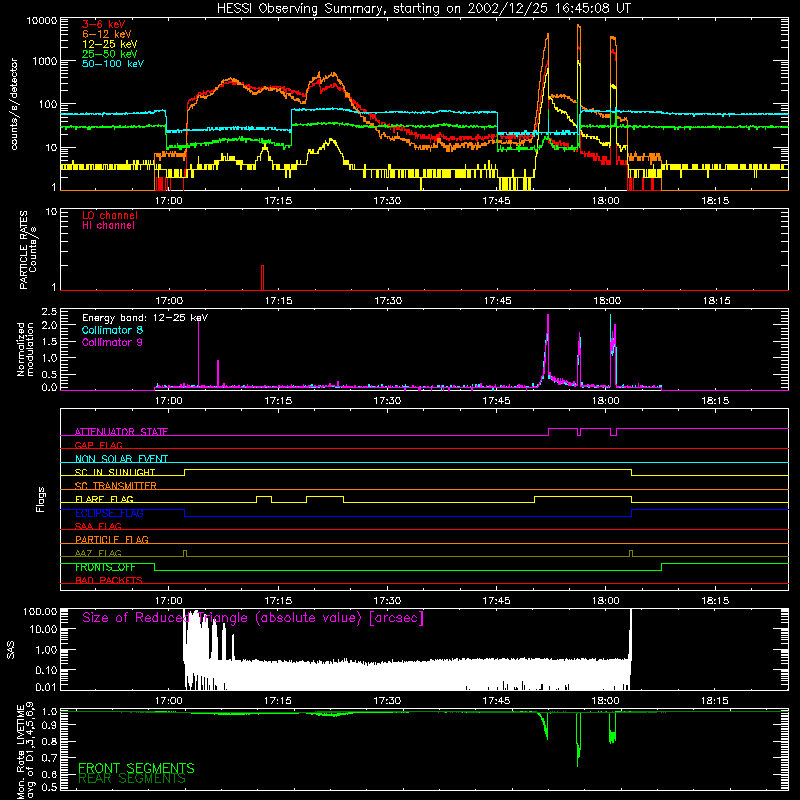Click the Energy band: 12-25 keV label
The width and height of the screenshot is (800, 800).
(145, 318)
